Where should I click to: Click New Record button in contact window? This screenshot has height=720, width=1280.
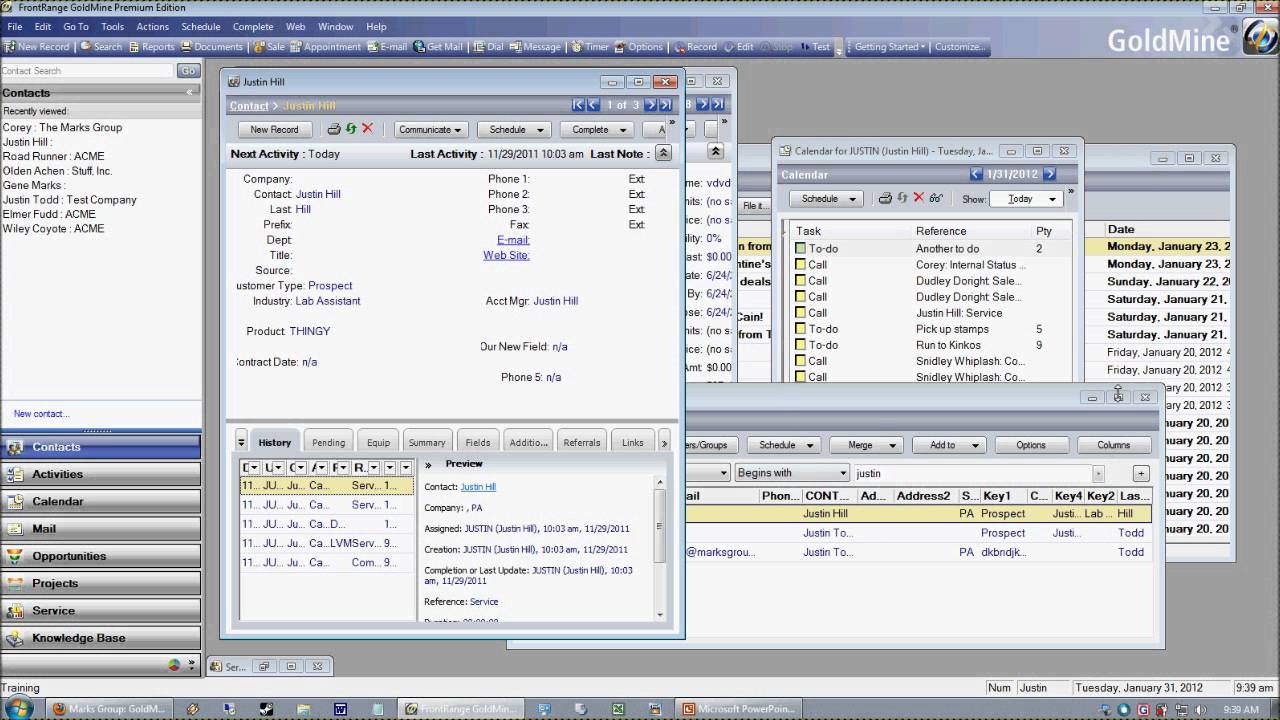[x=274, y=129]
